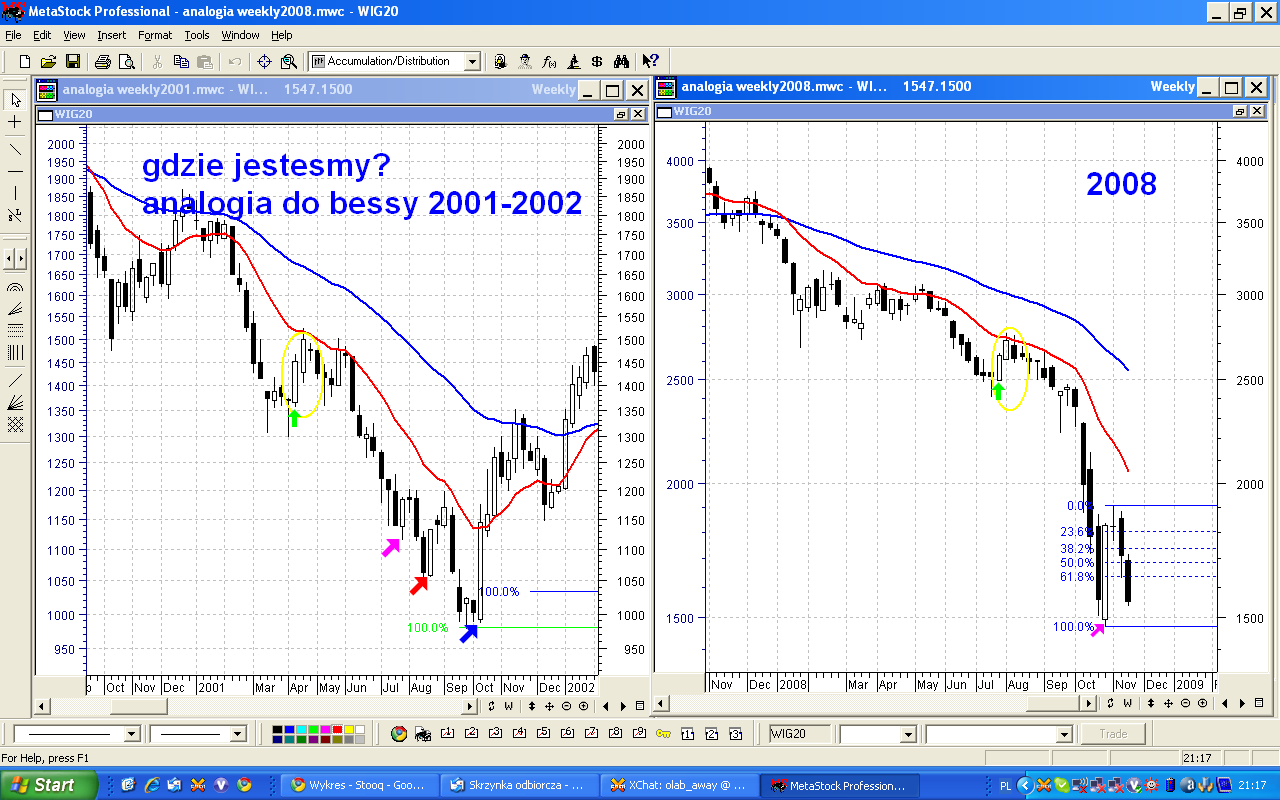Choose the vertical line drawing tool
This screenshot has height=800, width=1280.
[x=15, y=193]
